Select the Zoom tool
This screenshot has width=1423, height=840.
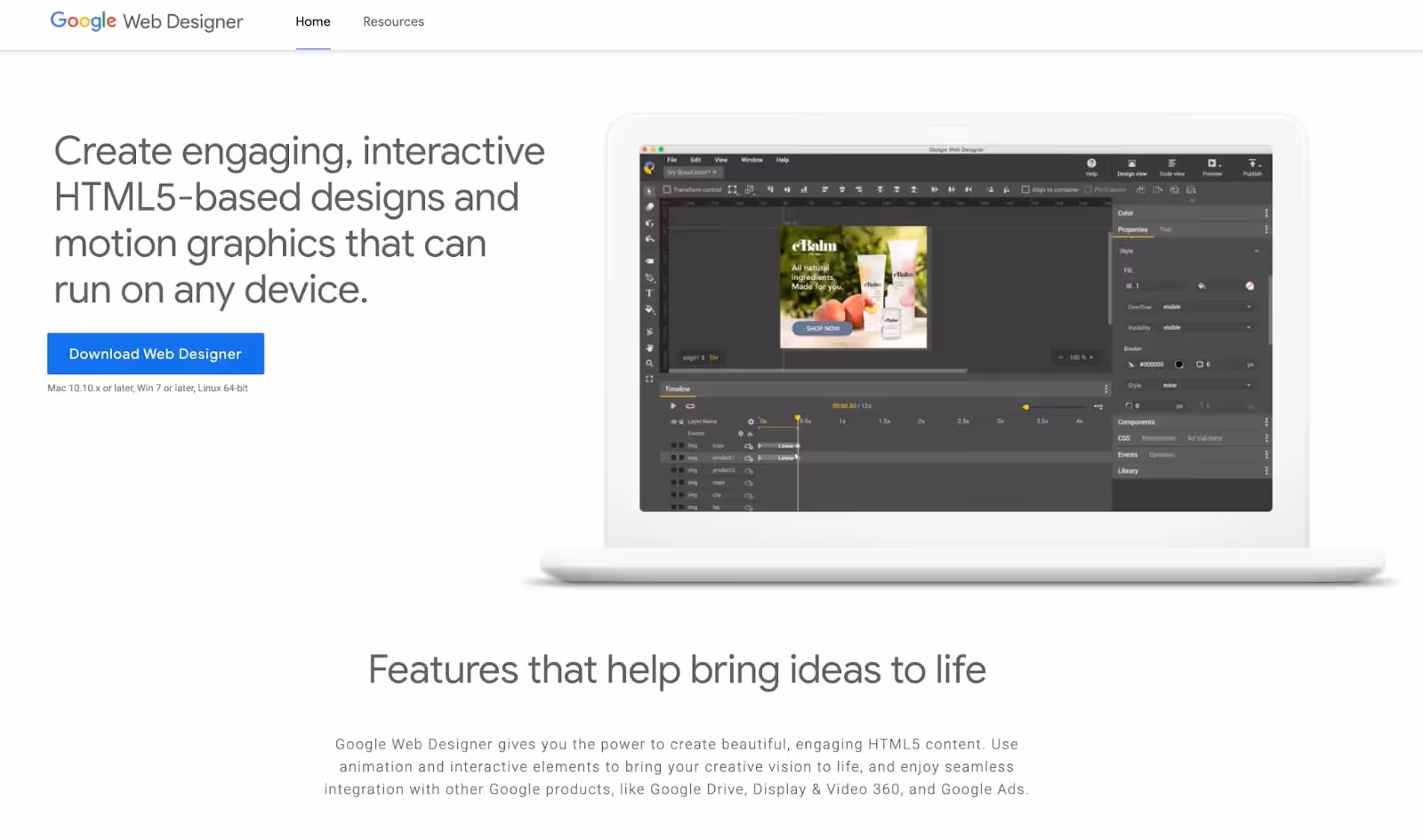pyautogui.click(x=651, y=363)
